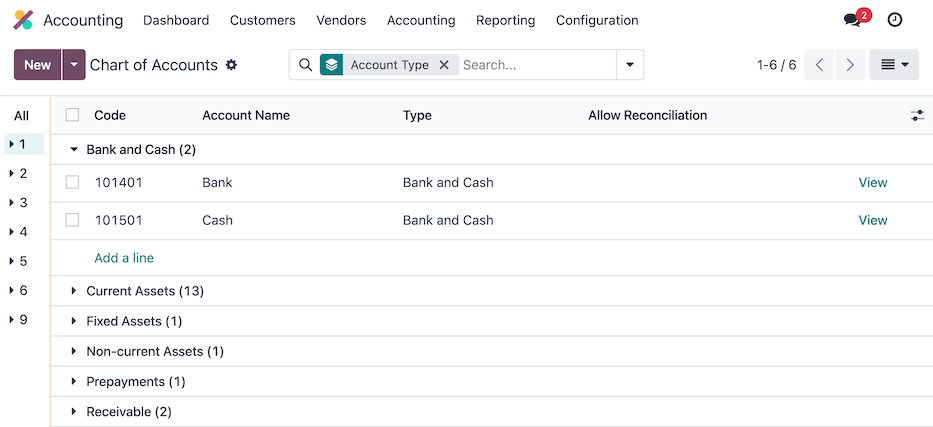Open the search options dropdown arrow
Viewport: 933px width, 427px height.
[630, 65]
